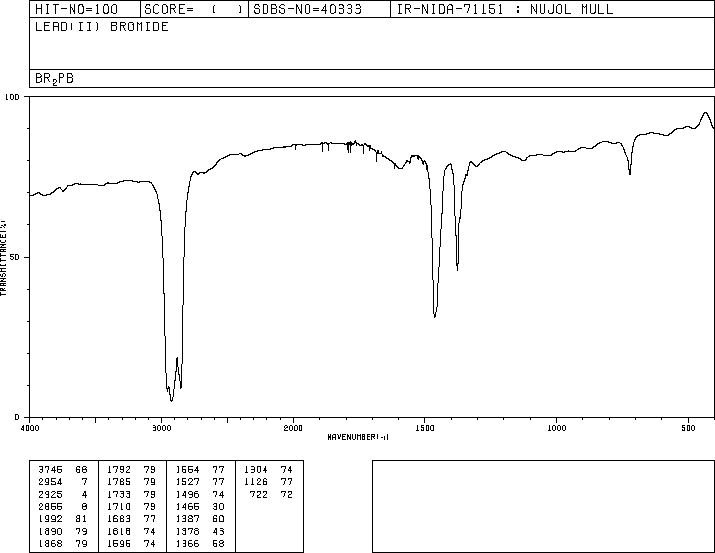This screenshot has width=715, height=553.
Task: Click the 2000 x-axis tick label
Action: tap(293, 428)
